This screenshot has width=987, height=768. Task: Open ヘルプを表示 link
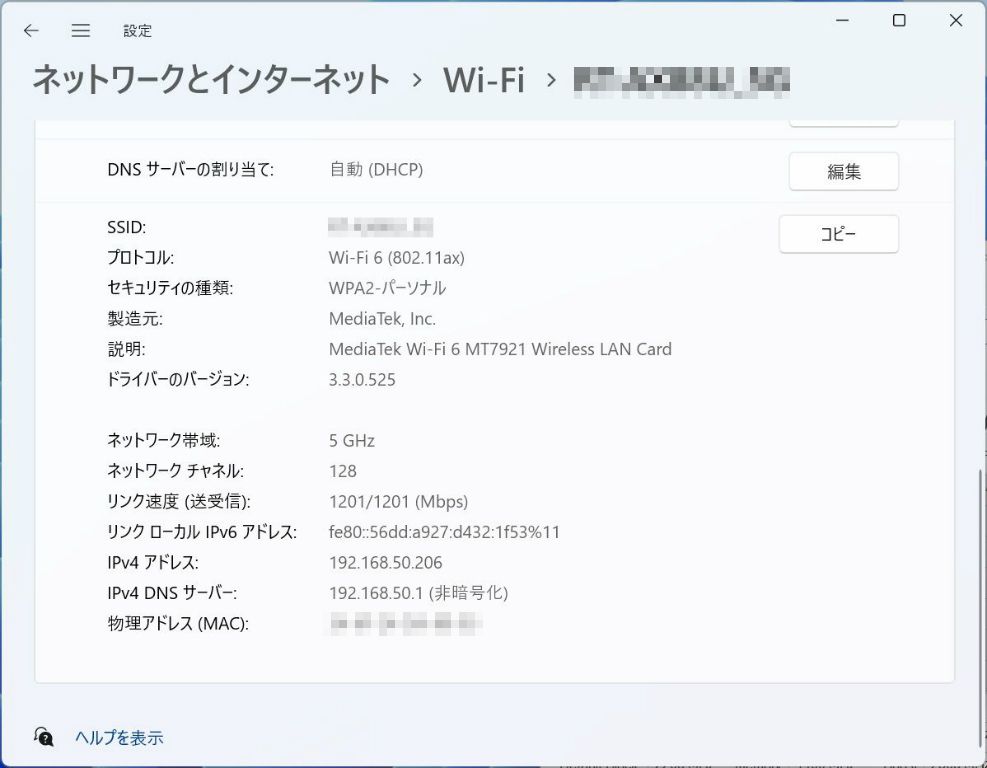[x=119, y=737]
